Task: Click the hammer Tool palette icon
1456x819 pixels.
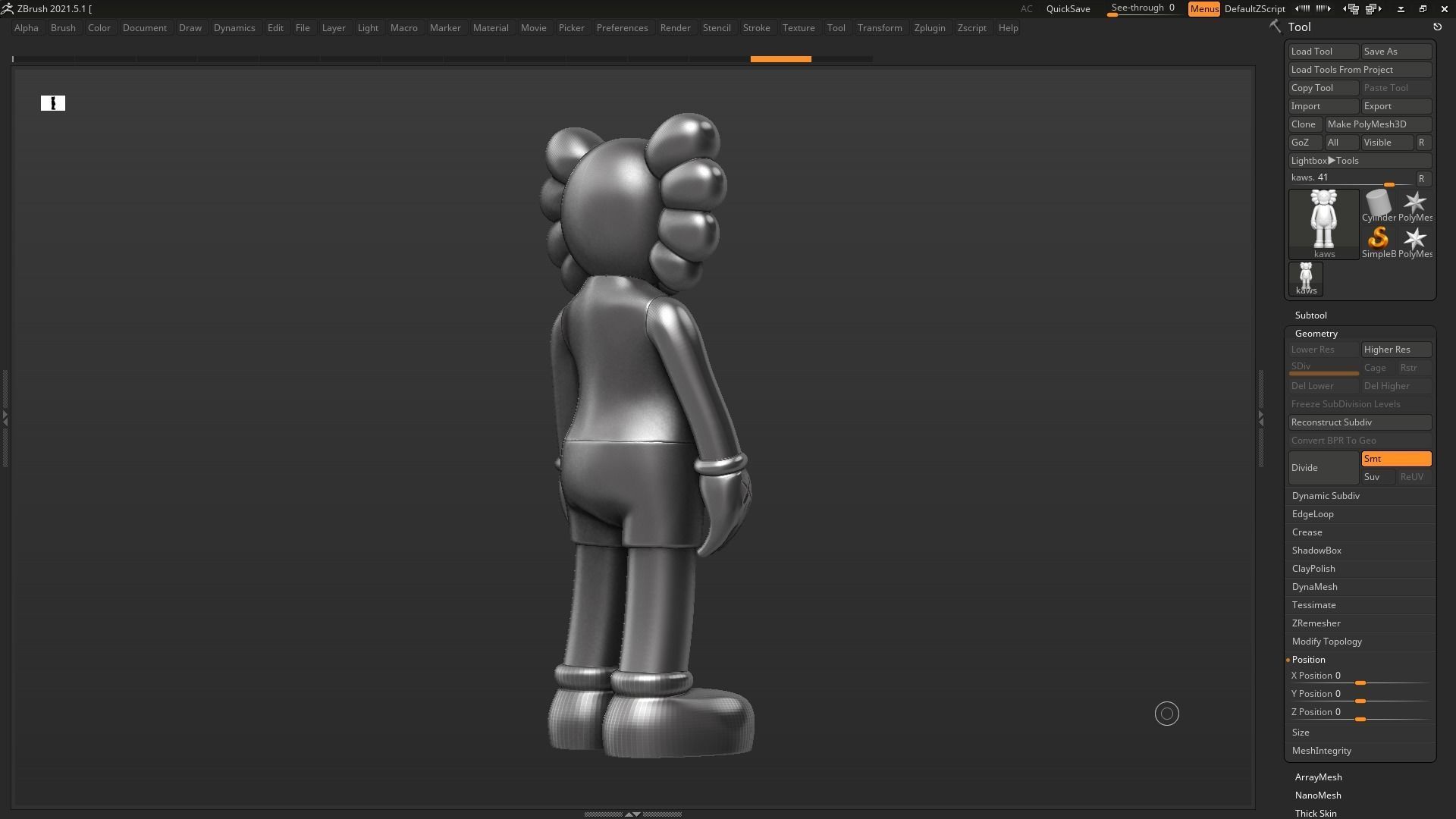Action: [x=1275, y=27]
